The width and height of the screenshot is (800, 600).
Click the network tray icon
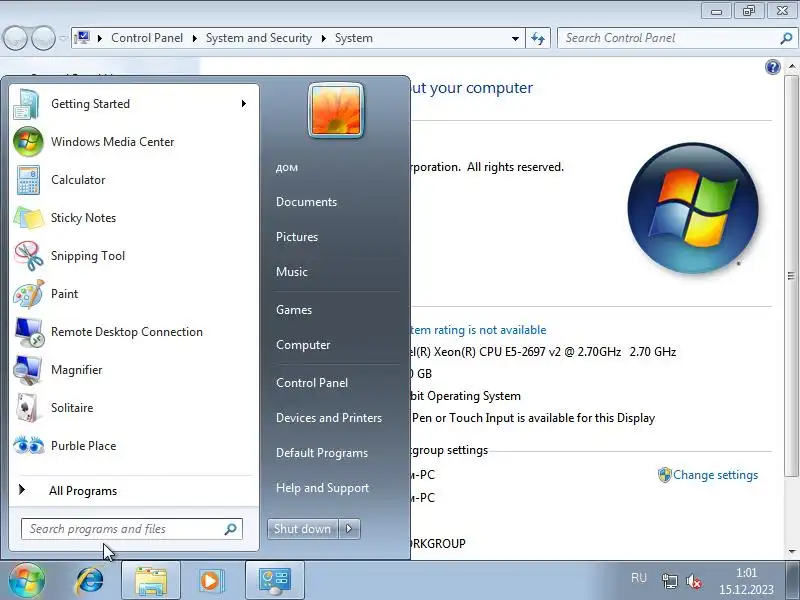669,581
